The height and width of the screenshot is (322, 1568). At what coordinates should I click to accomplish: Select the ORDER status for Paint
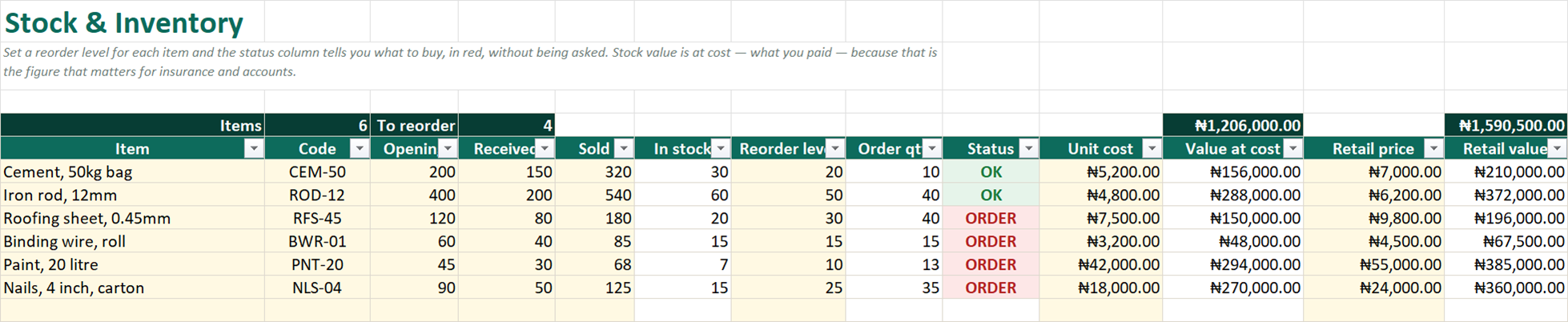coord(991,264)
